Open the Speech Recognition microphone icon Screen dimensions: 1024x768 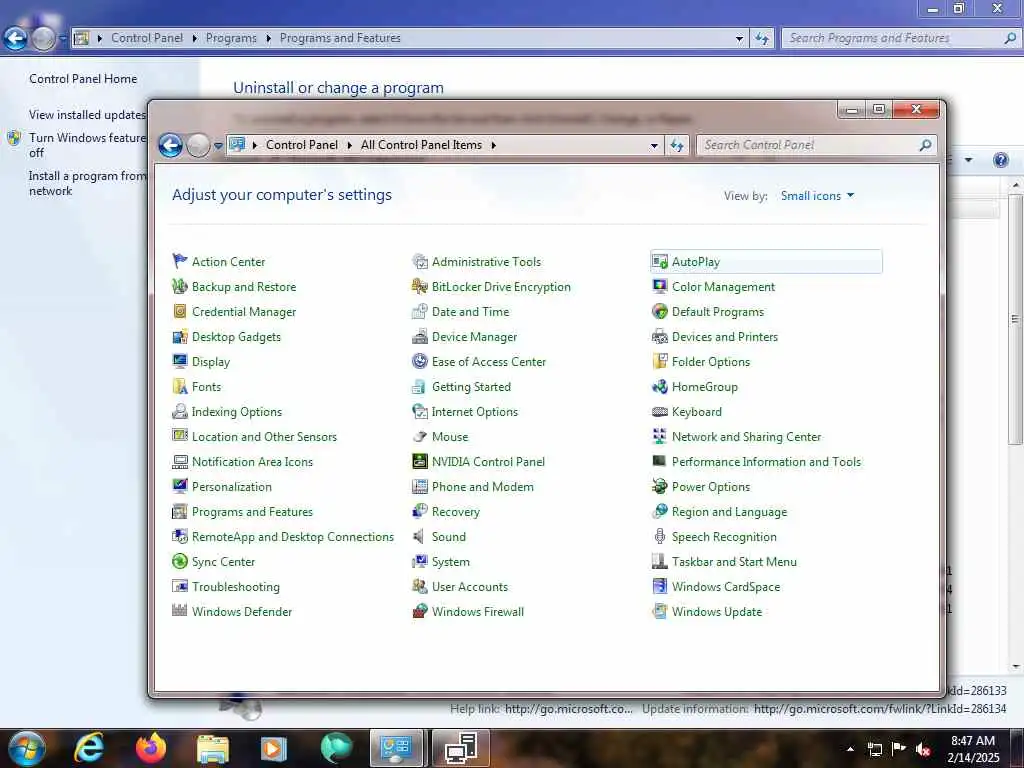pyautogui.click(x=660, y=537)
